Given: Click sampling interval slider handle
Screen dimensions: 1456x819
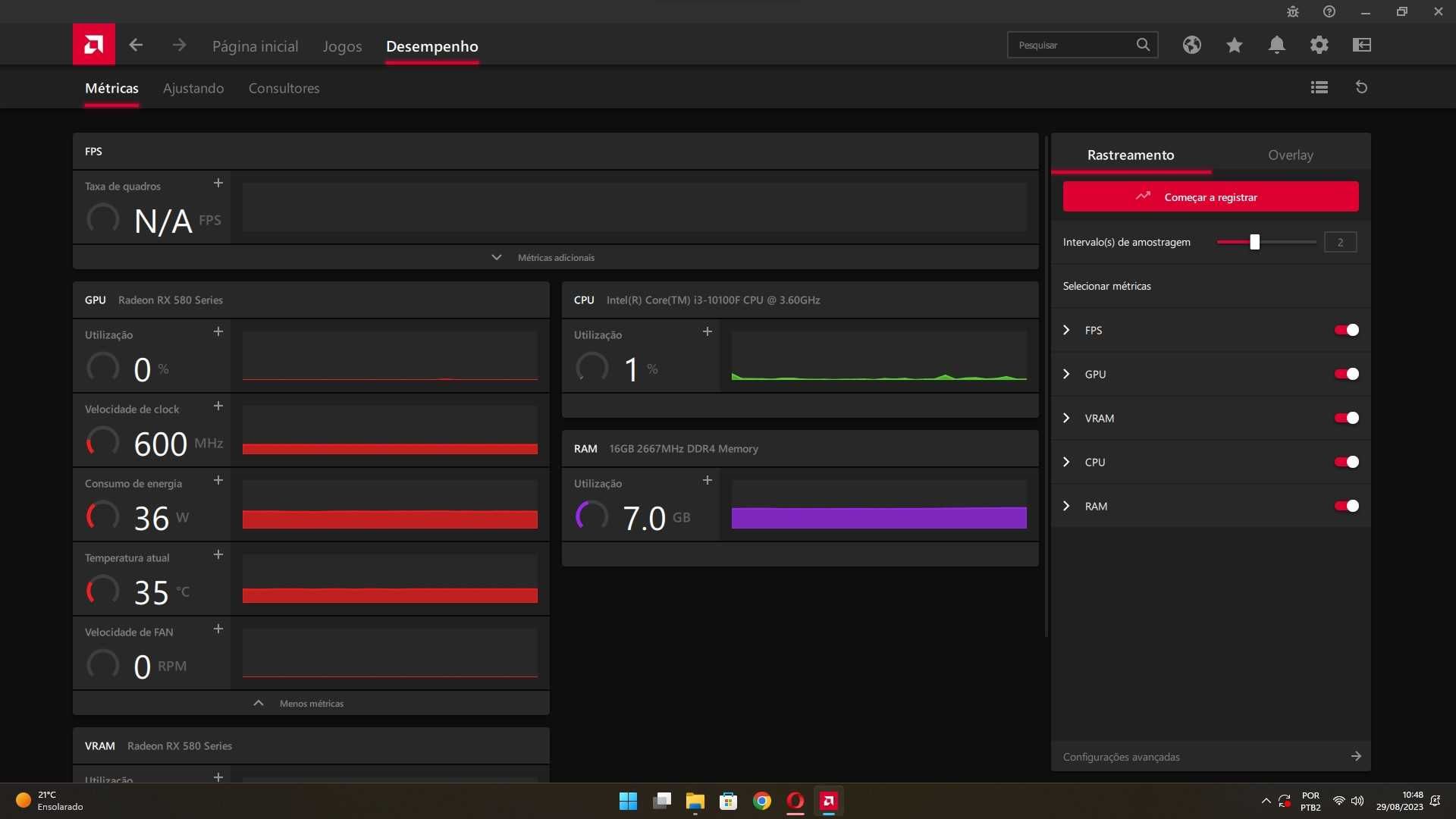Looking at the screenshot, I should [1255, 242].
